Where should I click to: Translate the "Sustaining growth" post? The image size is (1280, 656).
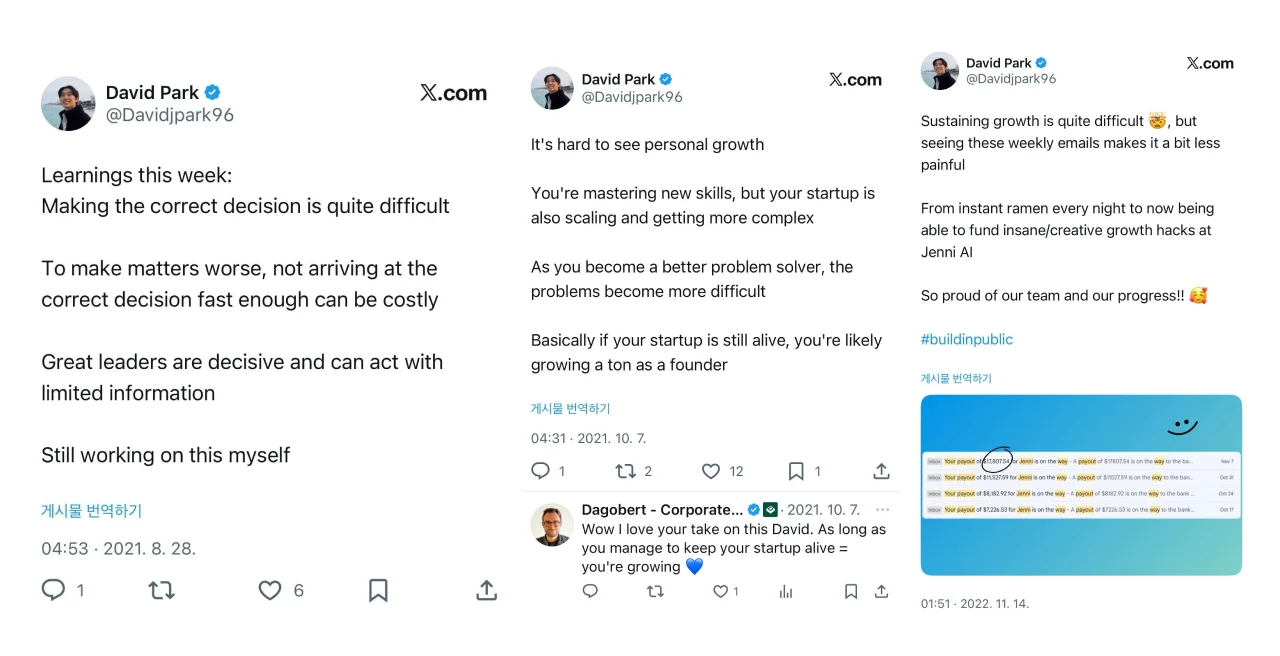point(956,378)
